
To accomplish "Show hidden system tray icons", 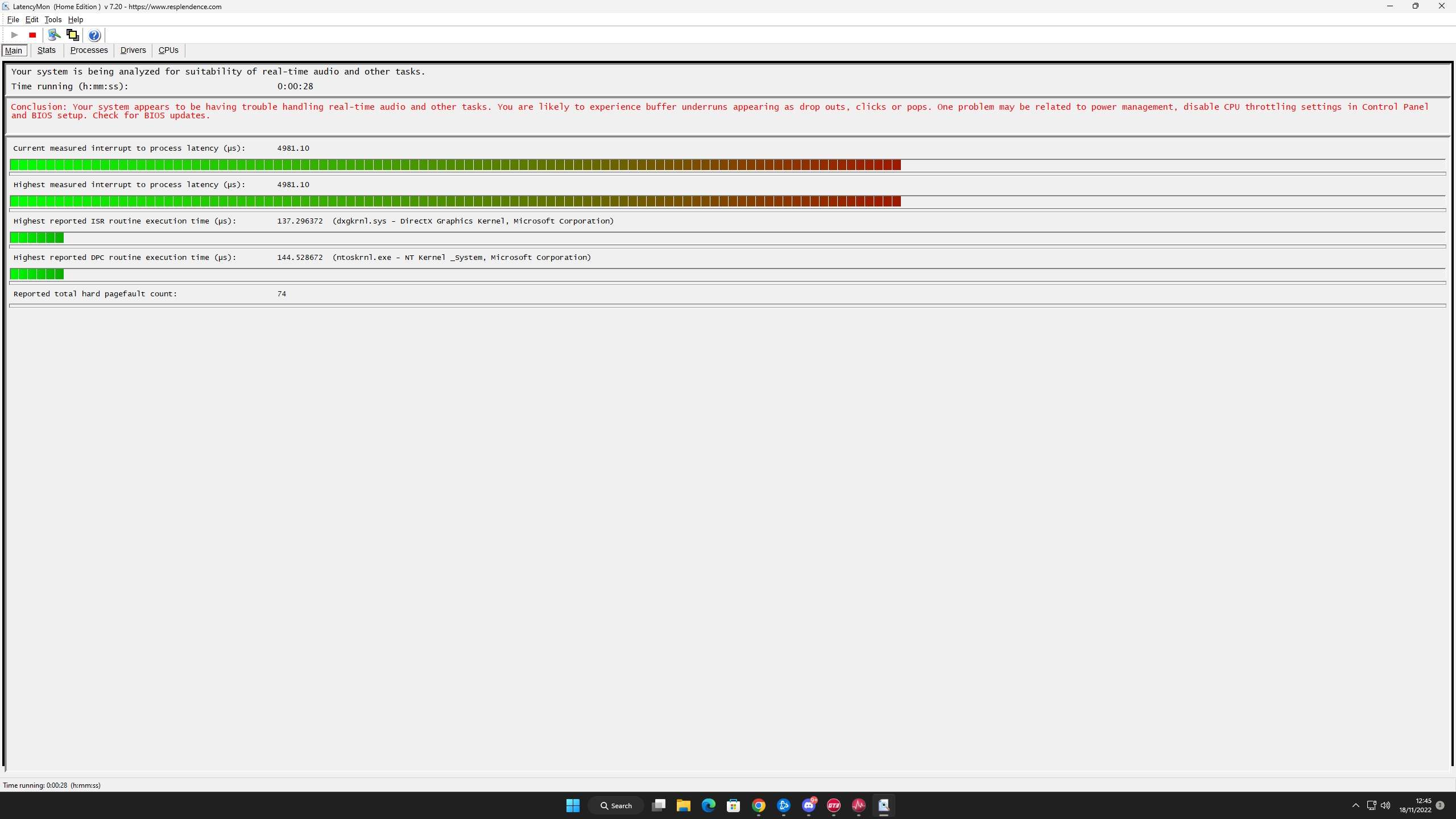I will [x=1356, y=805].
